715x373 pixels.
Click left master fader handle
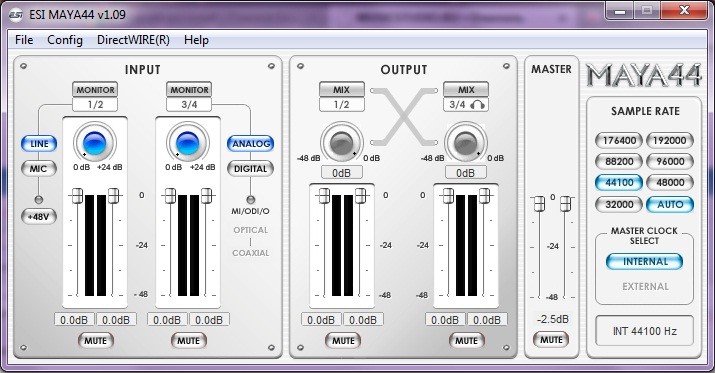[539, 203]
